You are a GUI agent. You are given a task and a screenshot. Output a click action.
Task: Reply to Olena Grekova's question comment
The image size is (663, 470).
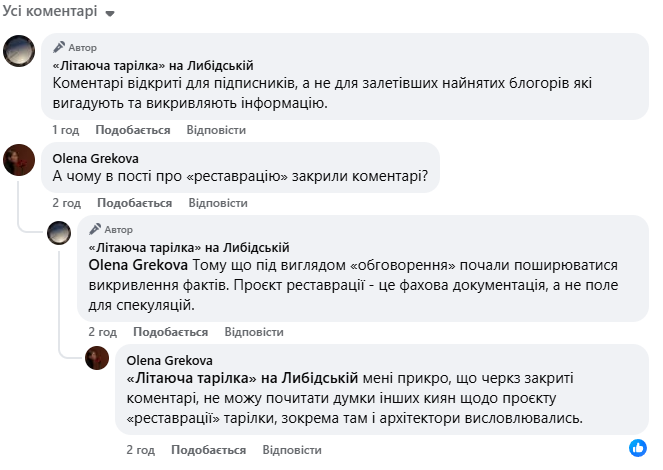pyautogui.click(x=217, y=203)
